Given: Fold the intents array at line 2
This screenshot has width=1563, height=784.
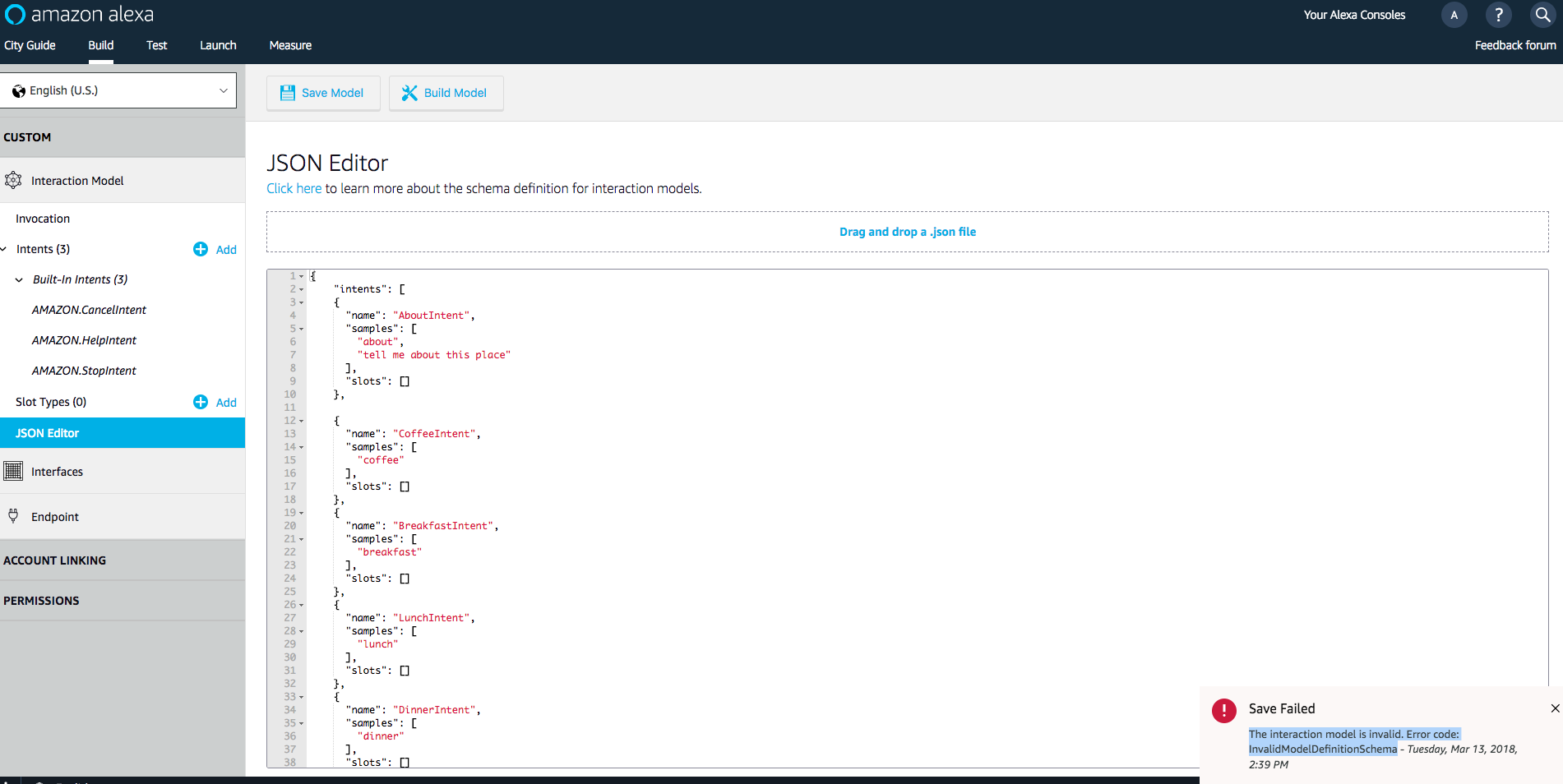Looking at the screenshot, I should pos(302,289).
